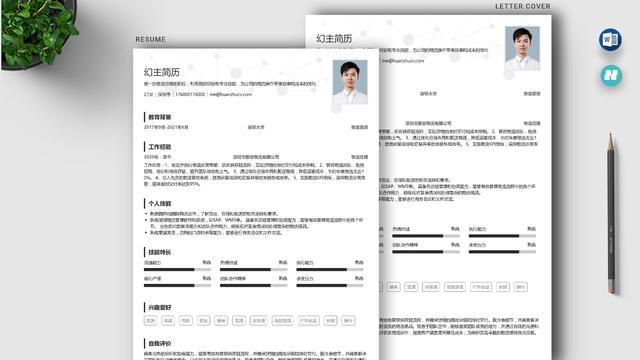Click the 幻主简历 title on the front resume

tap(162, 72)
